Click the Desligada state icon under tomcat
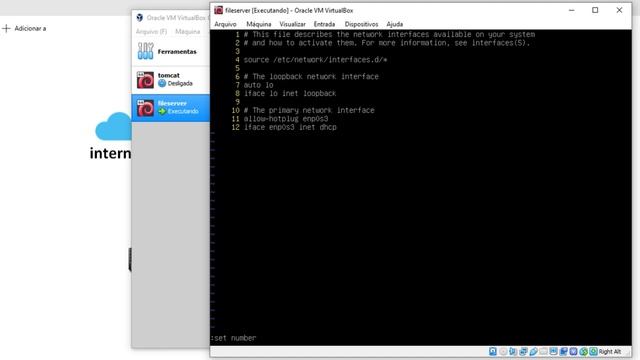The width and height of the screenshot is (640, 360). (x=162, y=83)
